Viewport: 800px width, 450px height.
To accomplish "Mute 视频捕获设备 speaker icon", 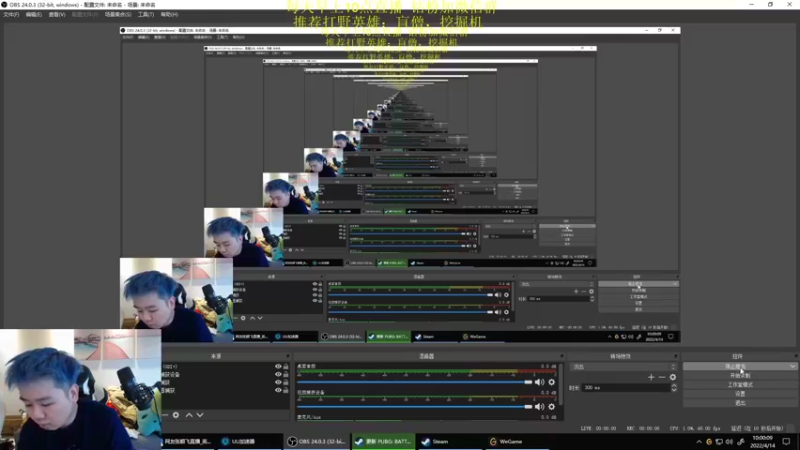I will [539, 407].
